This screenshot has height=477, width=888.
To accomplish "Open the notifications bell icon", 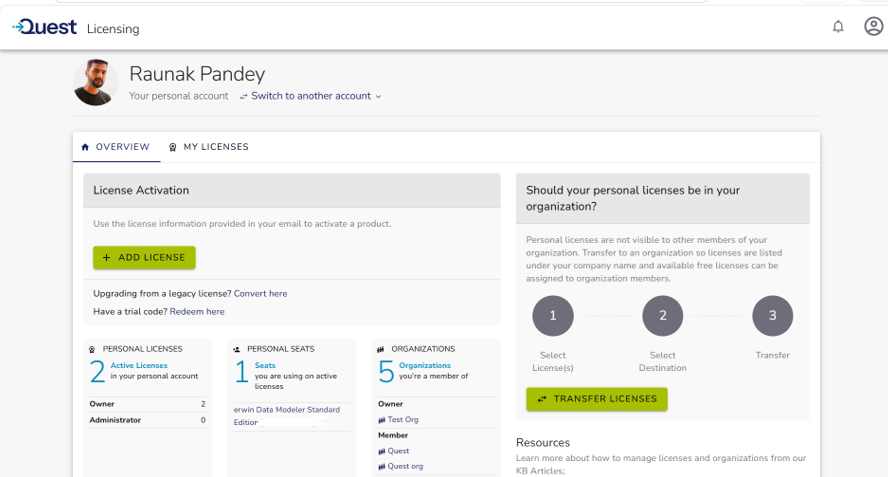I will [838, 27].
